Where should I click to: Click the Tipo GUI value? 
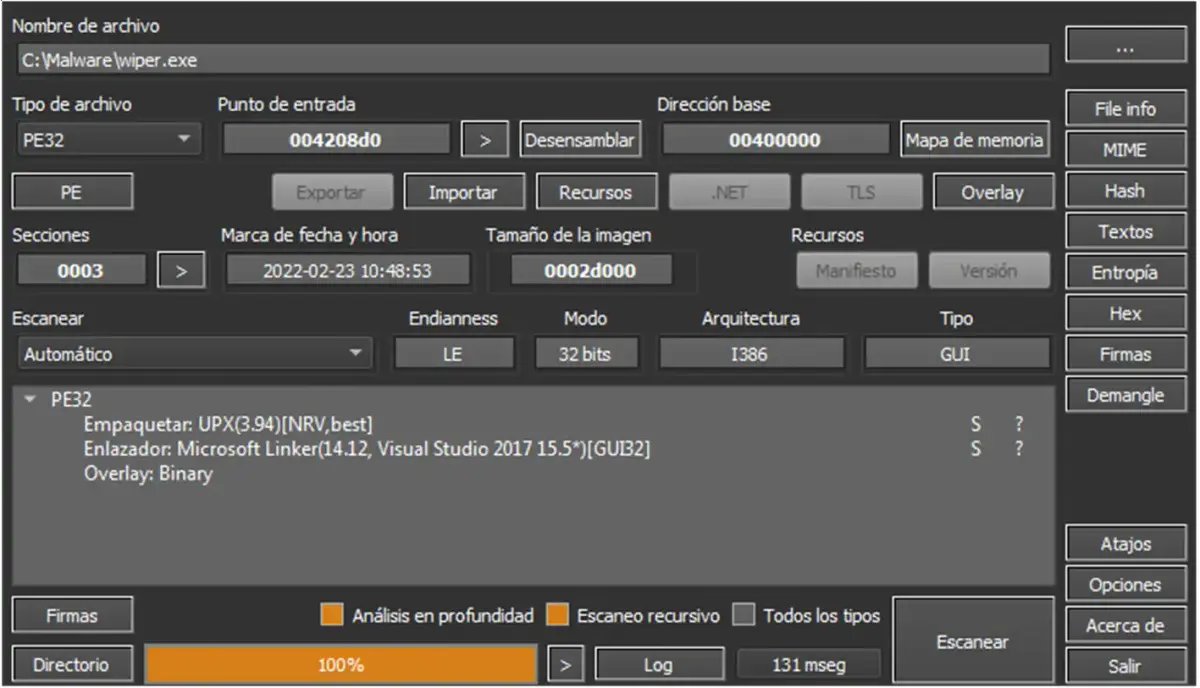tap(957, 354)
